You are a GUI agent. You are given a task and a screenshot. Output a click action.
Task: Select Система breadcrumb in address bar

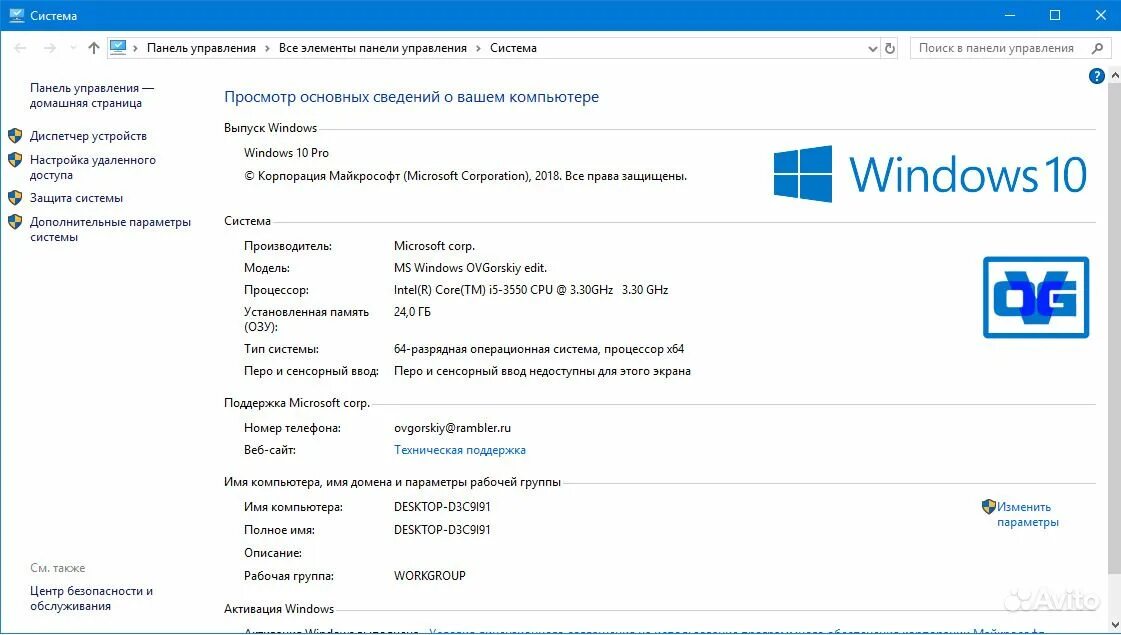513,48
